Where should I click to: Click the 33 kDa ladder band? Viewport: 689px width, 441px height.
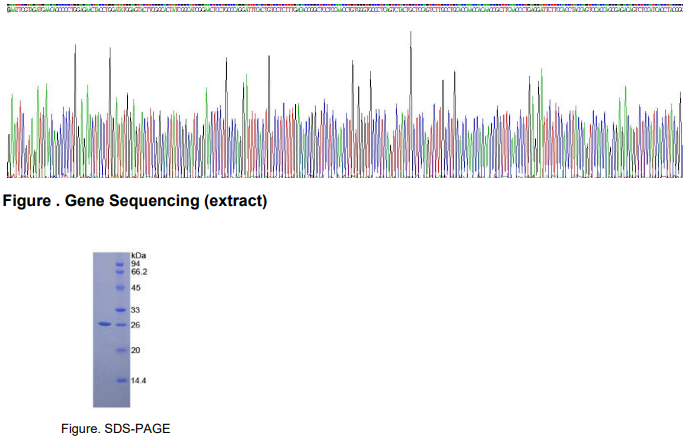click(x=120, y=310)
